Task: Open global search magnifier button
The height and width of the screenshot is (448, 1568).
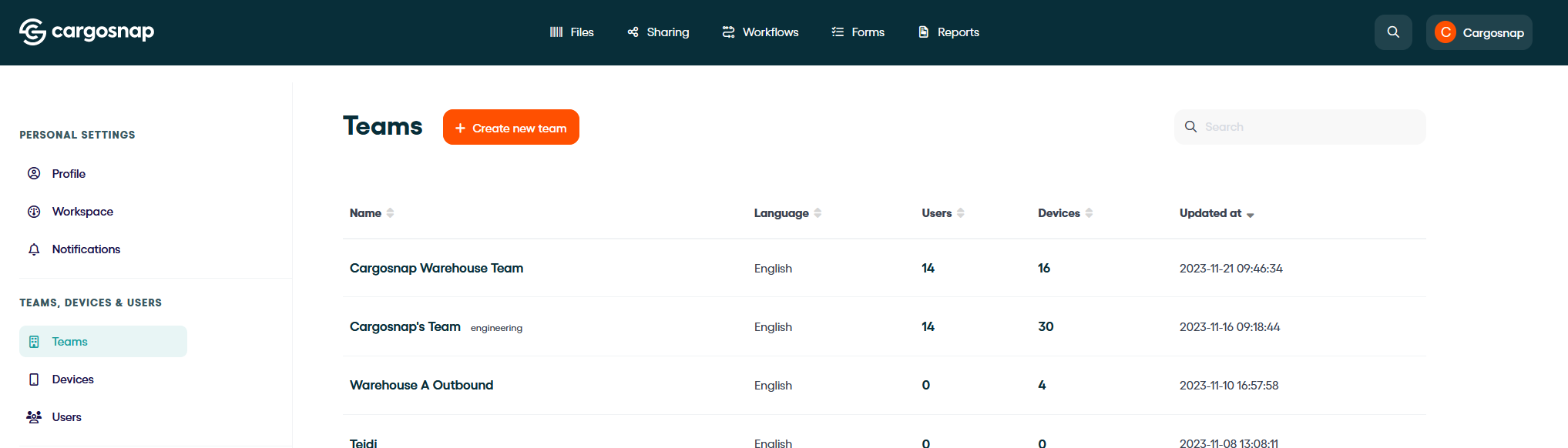Action: pyautogui.click(x=1393, y=32)
